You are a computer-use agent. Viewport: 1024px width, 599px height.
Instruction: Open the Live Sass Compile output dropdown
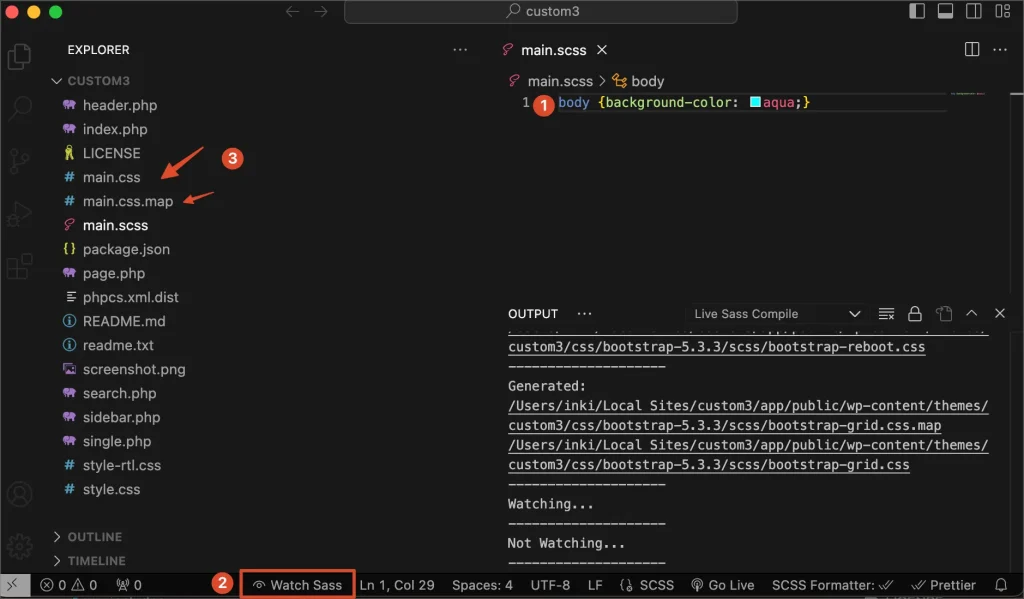pyautogui.click(x=777, y=314)
